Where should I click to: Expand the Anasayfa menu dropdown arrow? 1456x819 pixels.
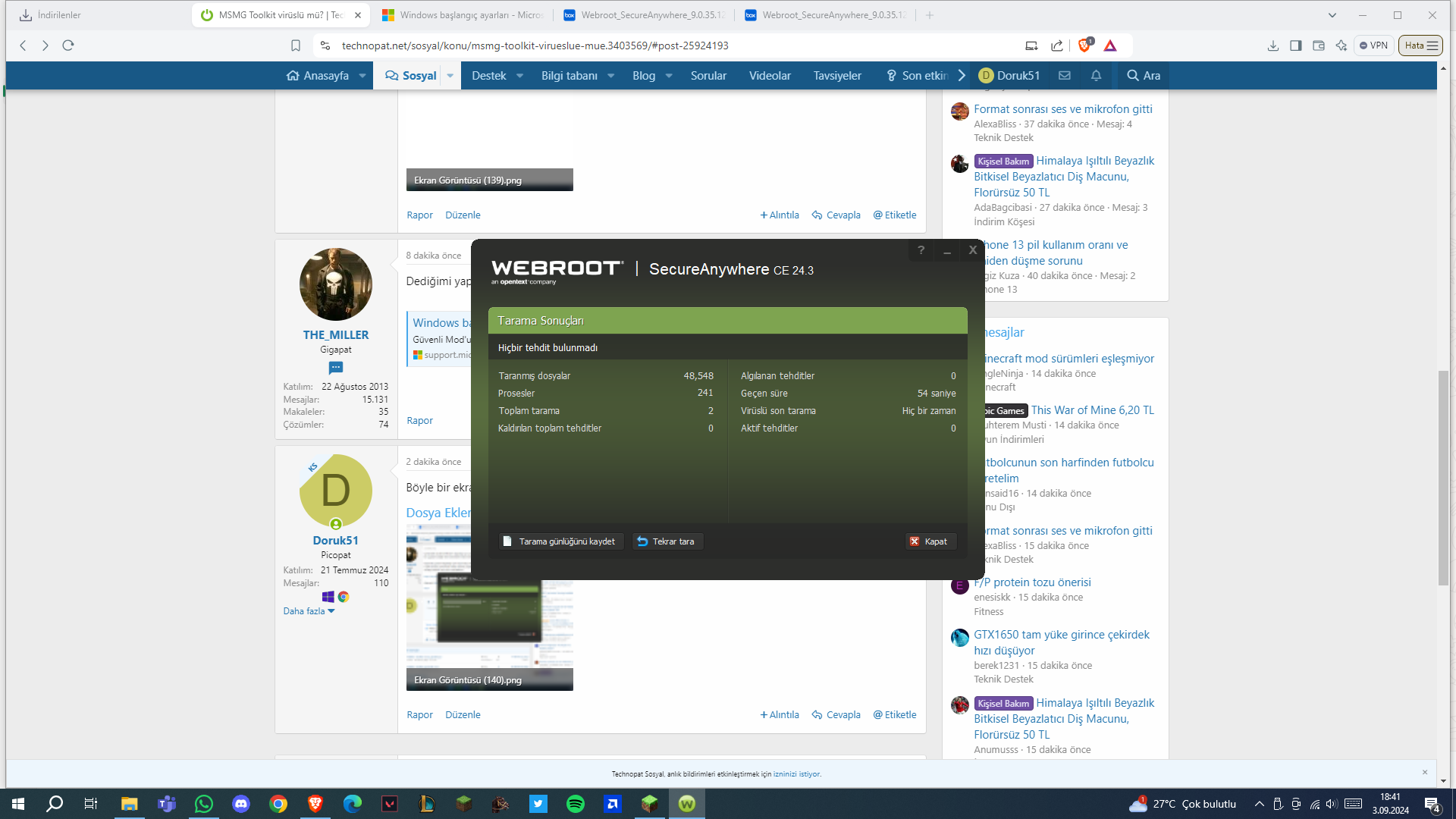(x=362, y=76)
